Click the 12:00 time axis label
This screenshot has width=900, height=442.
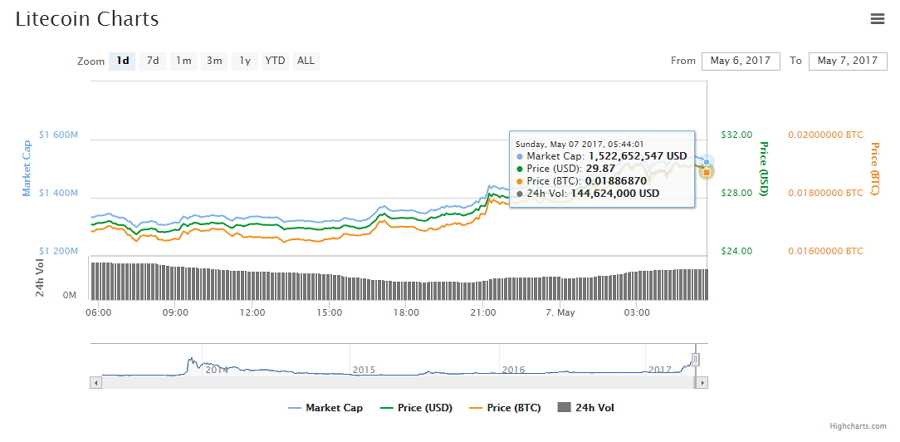[252, 313]
